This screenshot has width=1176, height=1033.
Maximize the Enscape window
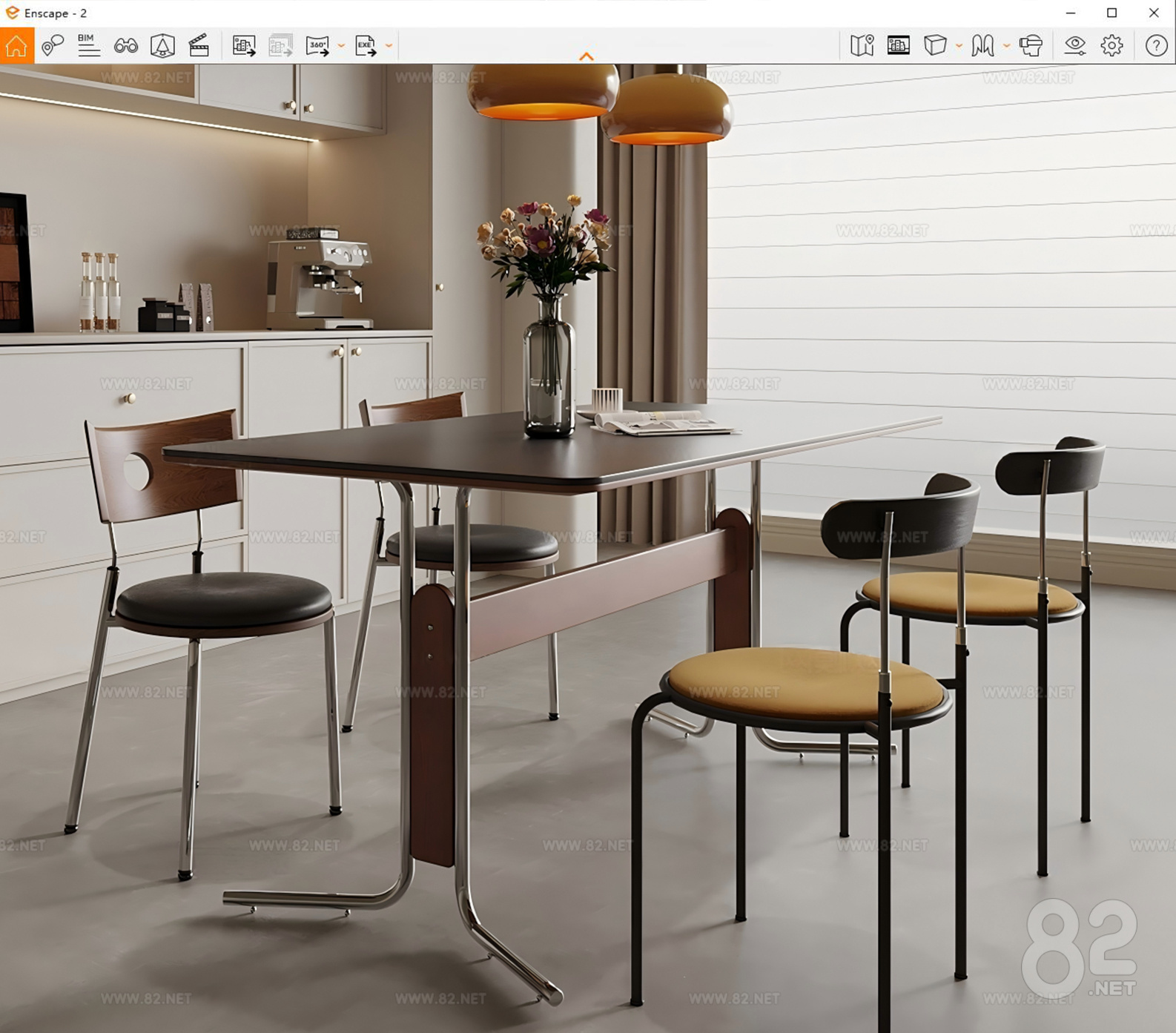(1111, 13)
